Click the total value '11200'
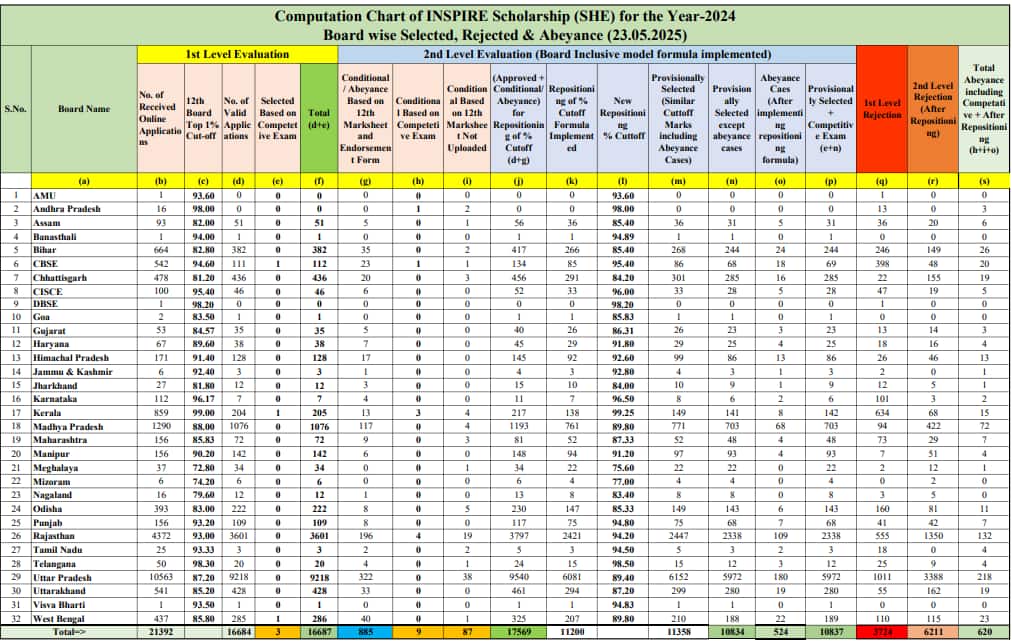 pos(572,632)
